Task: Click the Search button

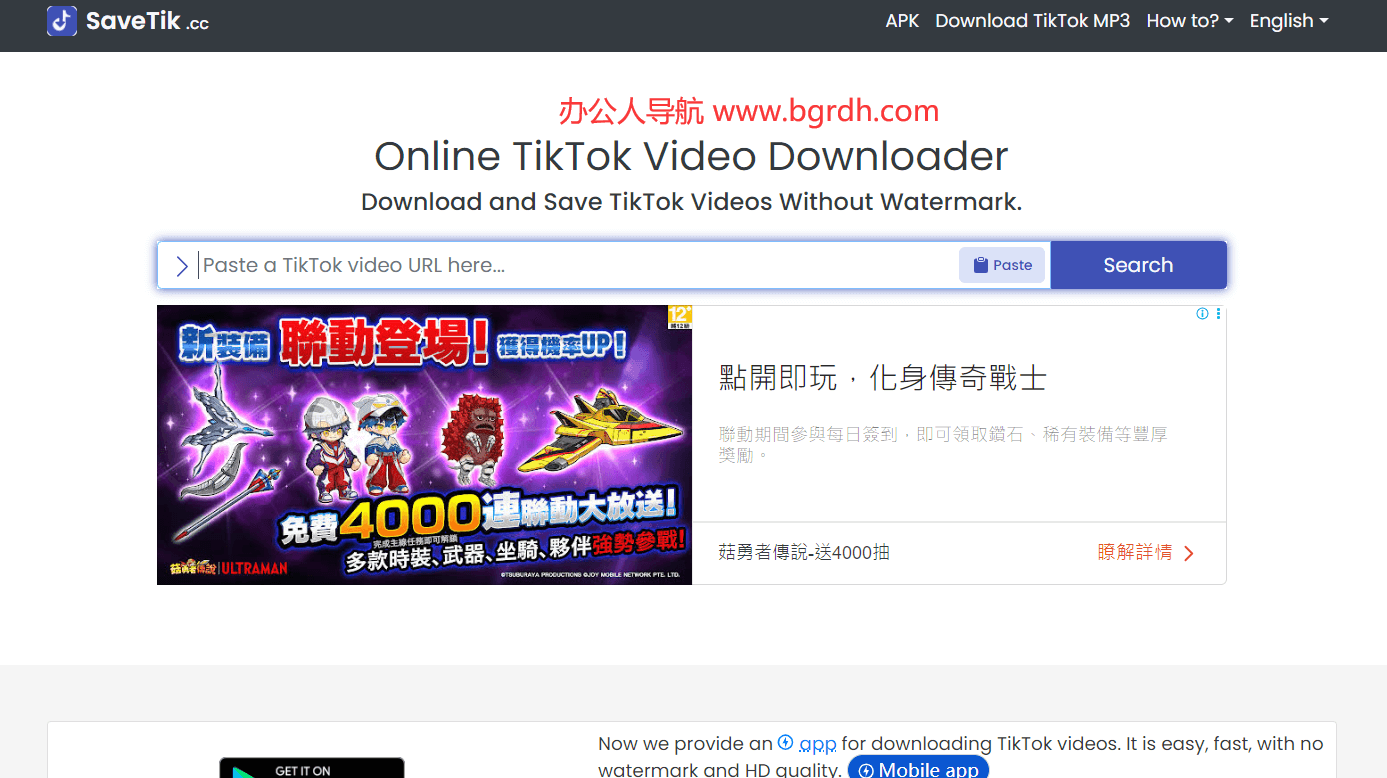Action: (x=1137, y=265)
